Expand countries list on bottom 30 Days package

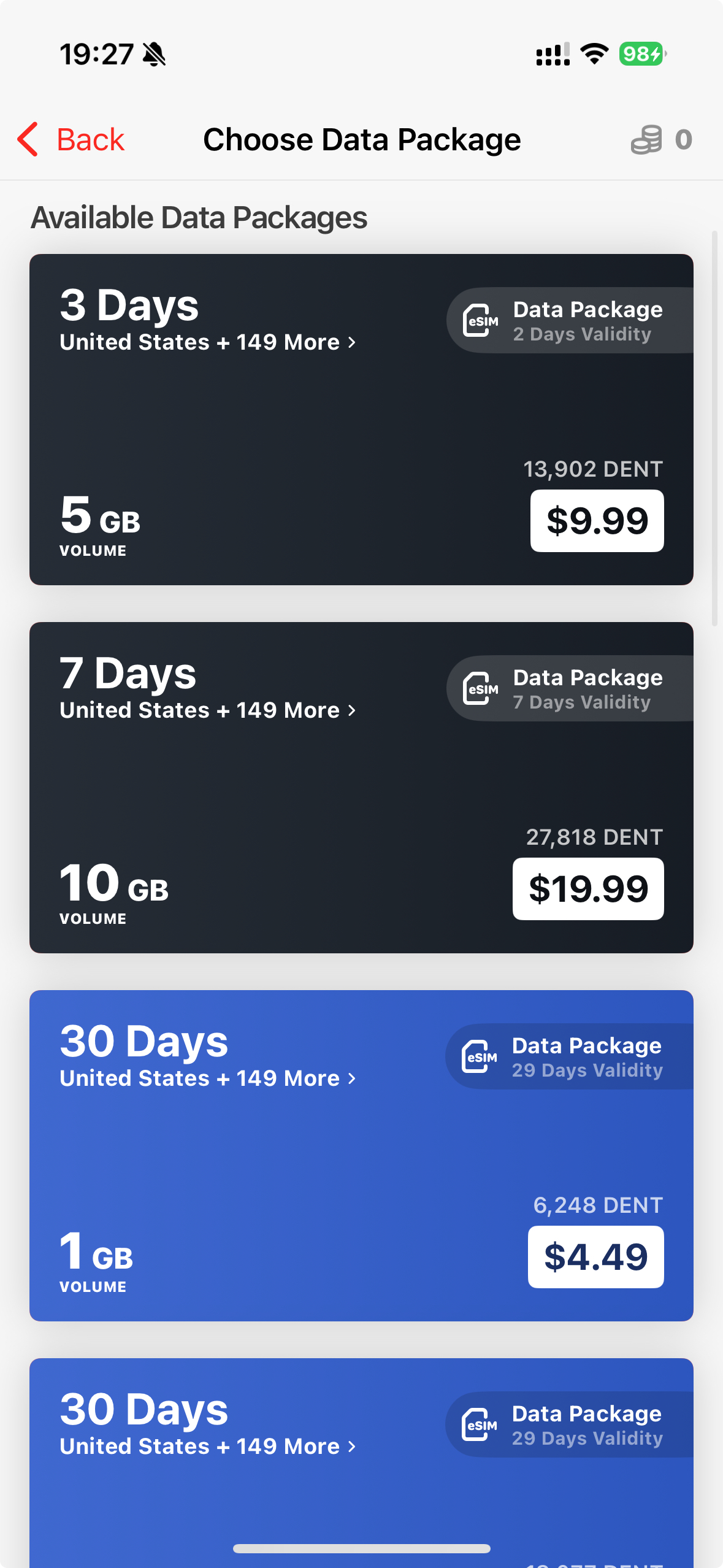click(x=207, y=1447)
